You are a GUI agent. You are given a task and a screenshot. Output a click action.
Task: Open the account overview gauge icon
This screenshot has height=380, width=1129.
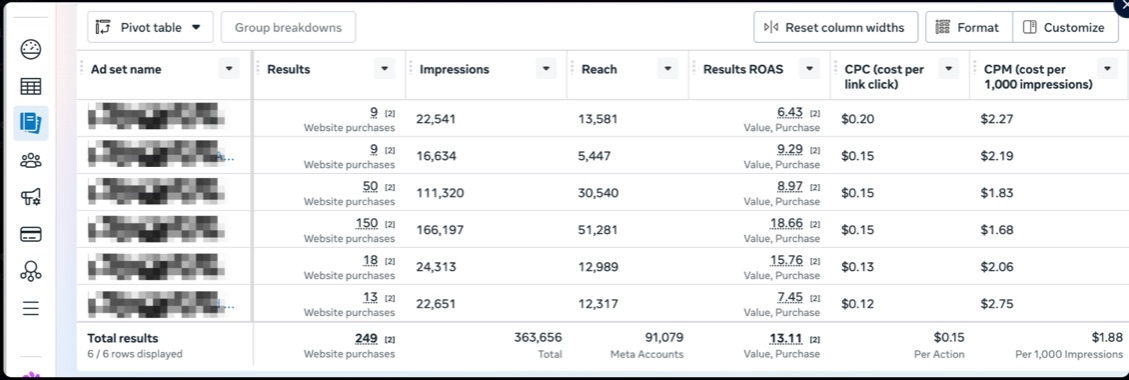[x=30, y=50]
